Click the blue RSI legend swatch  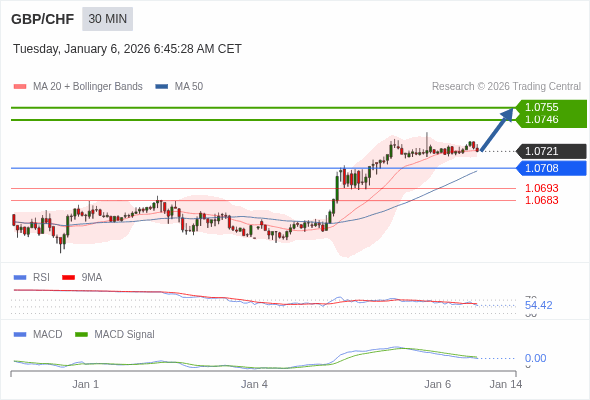tap(20, 278)
